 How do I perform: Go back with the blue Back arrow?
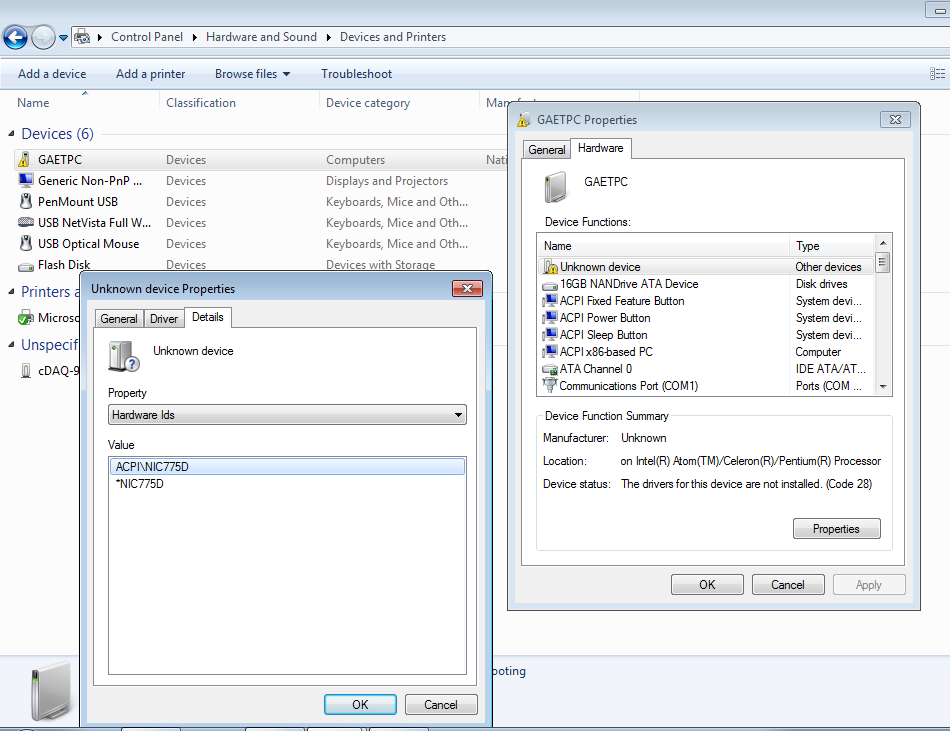click(x=15, y=38)
